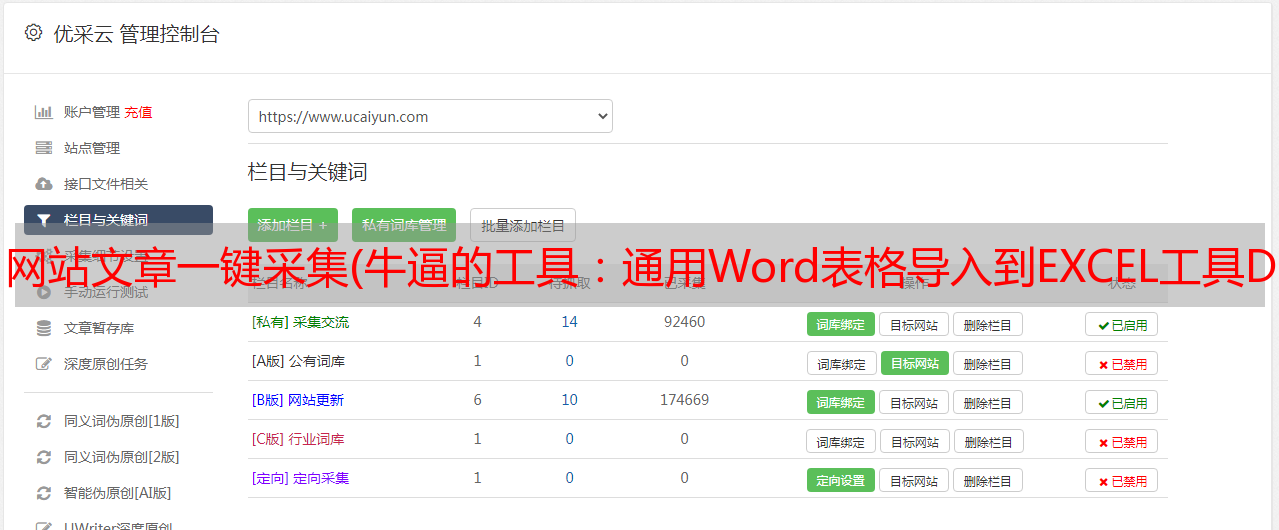
Task: Select the 栏目与关键词 sidebar item
Action: click(x=118, y=220)
